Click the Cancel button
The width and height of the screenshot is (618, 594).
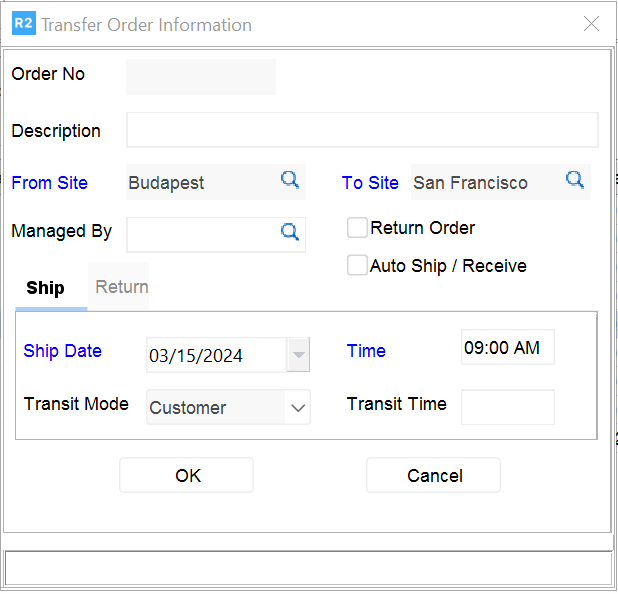click(x=434, y=476)
